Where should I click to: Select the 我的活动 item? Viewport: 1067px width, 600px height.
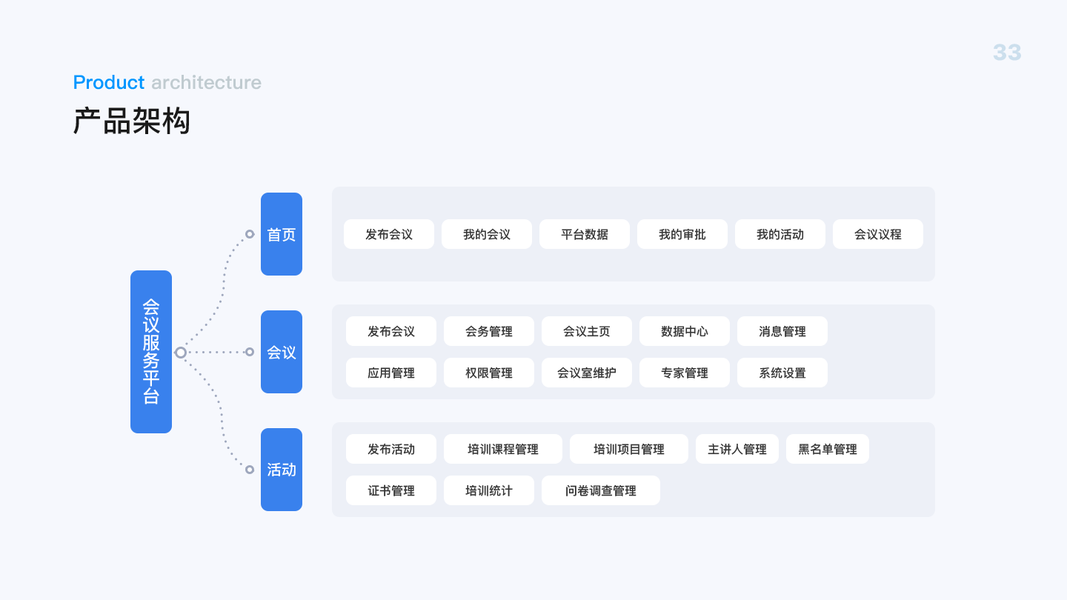coord(780,234)
